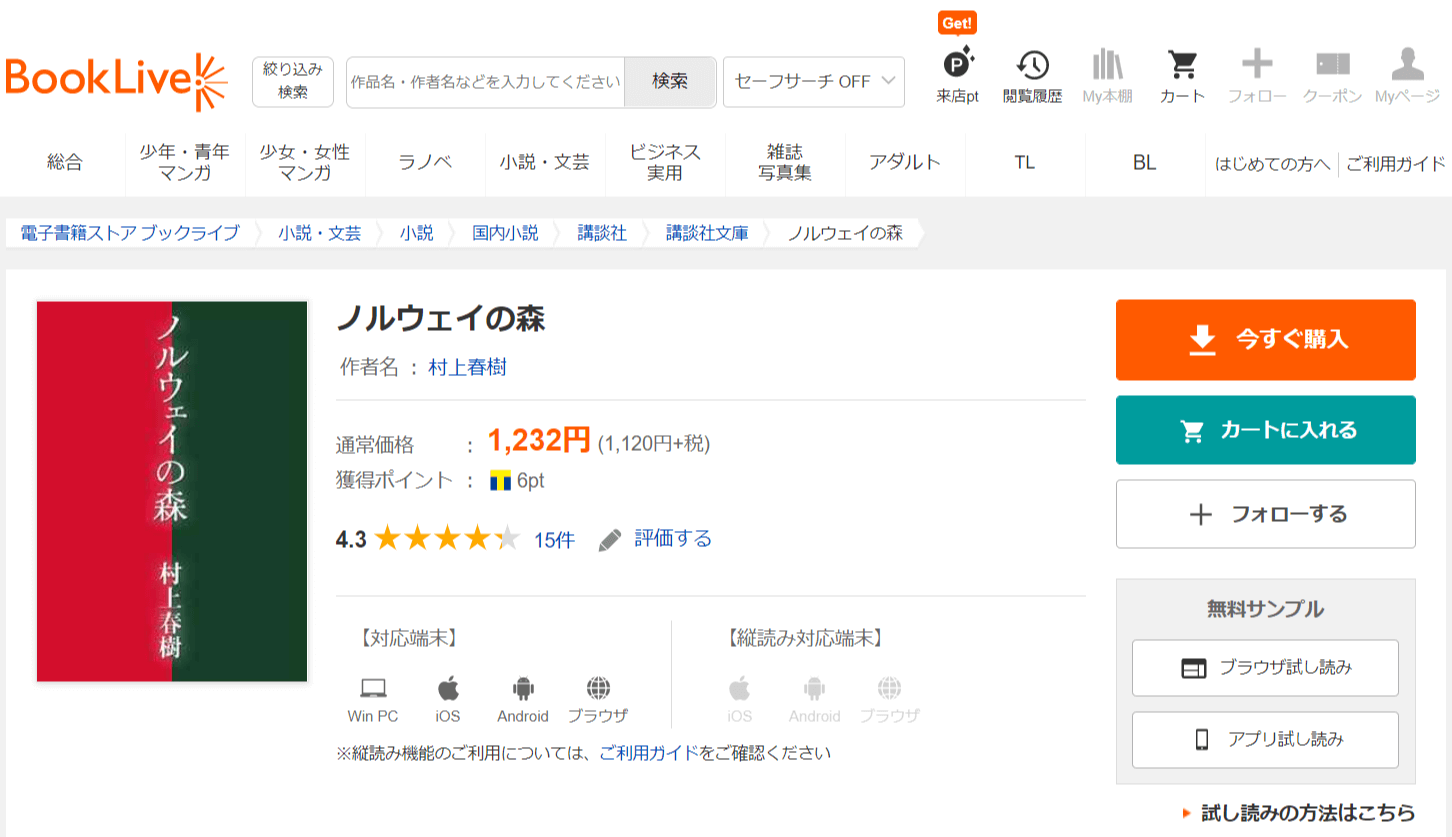Image resolution: width=1452 pixels, height=837 pixels.
Task: Click the ノルウェイの森 book cover thumbnail
Action: (172, 491)
